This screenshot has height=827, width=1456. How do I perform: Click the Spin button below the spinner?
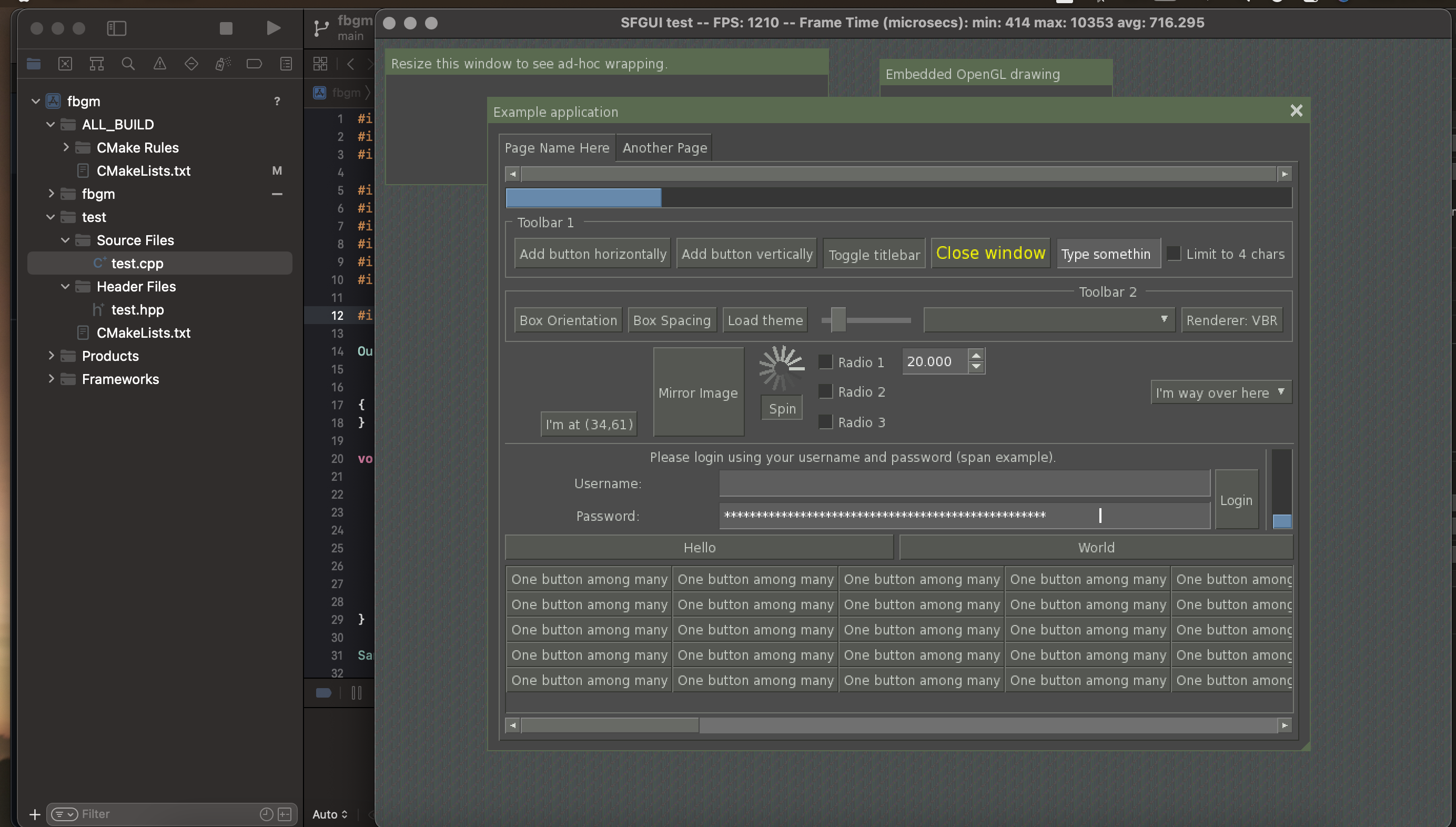tap(781, 408)
